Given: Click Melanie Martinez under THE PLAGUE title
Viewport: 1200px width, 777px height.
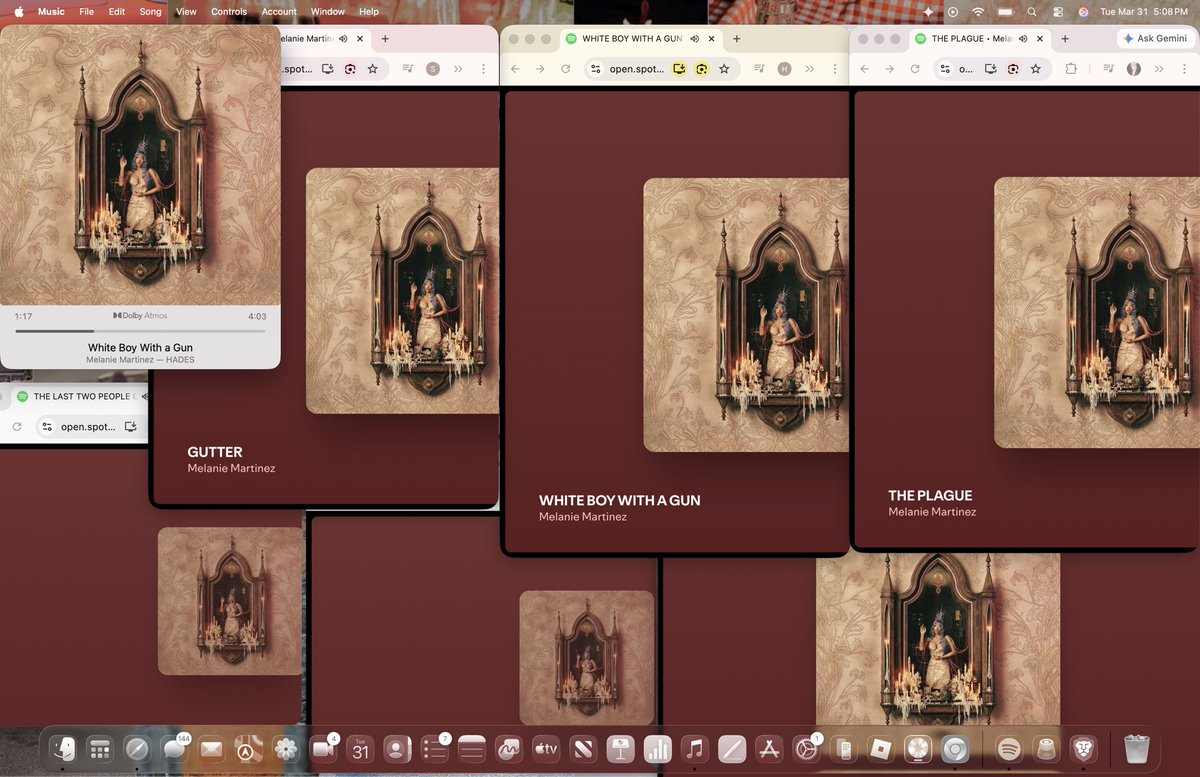Looking at the screenshot, I should point(932,512).
